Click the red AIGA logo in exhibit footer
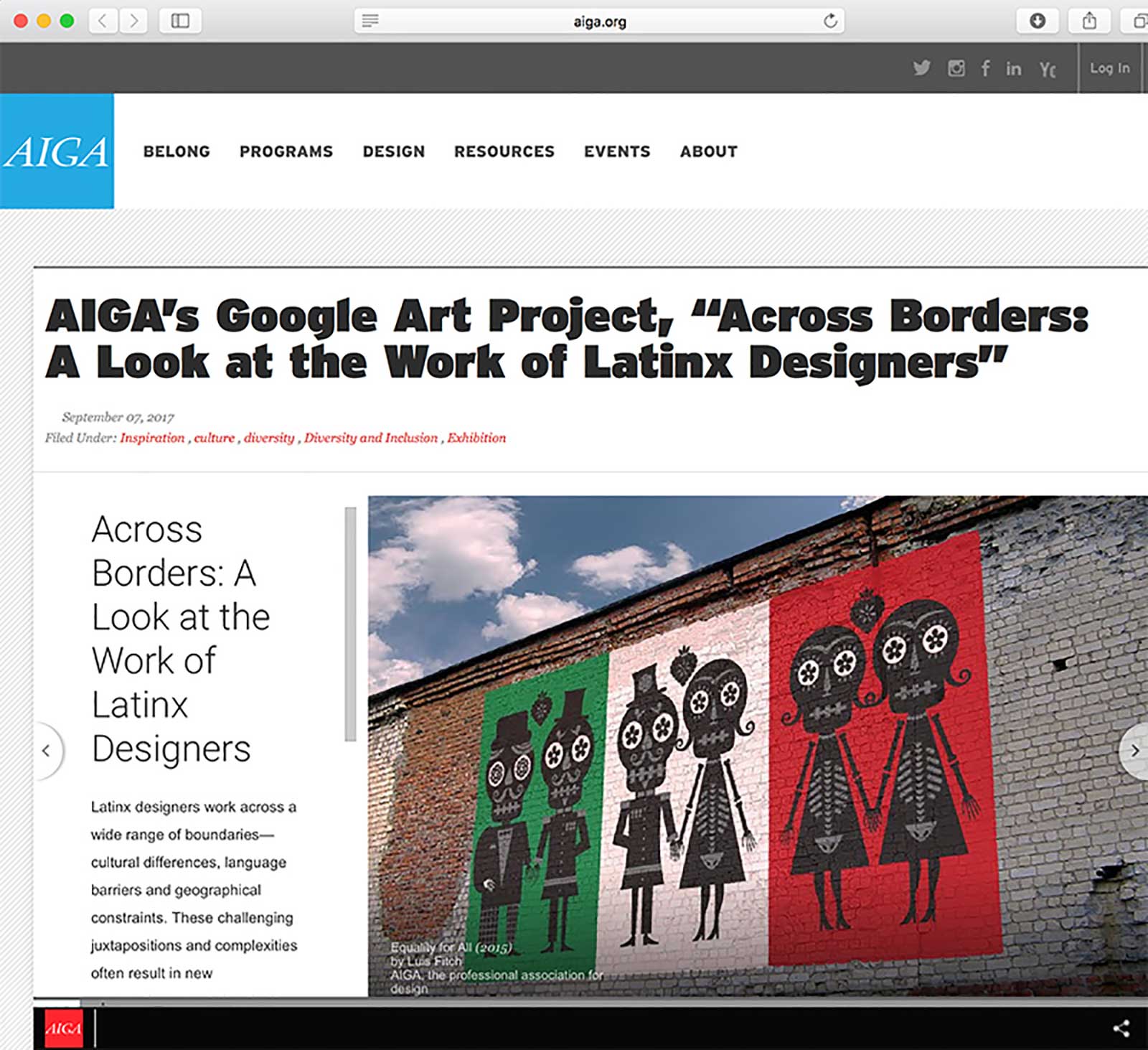The height and width of the screenshot is (1050, 1148). pos(63,1028)
